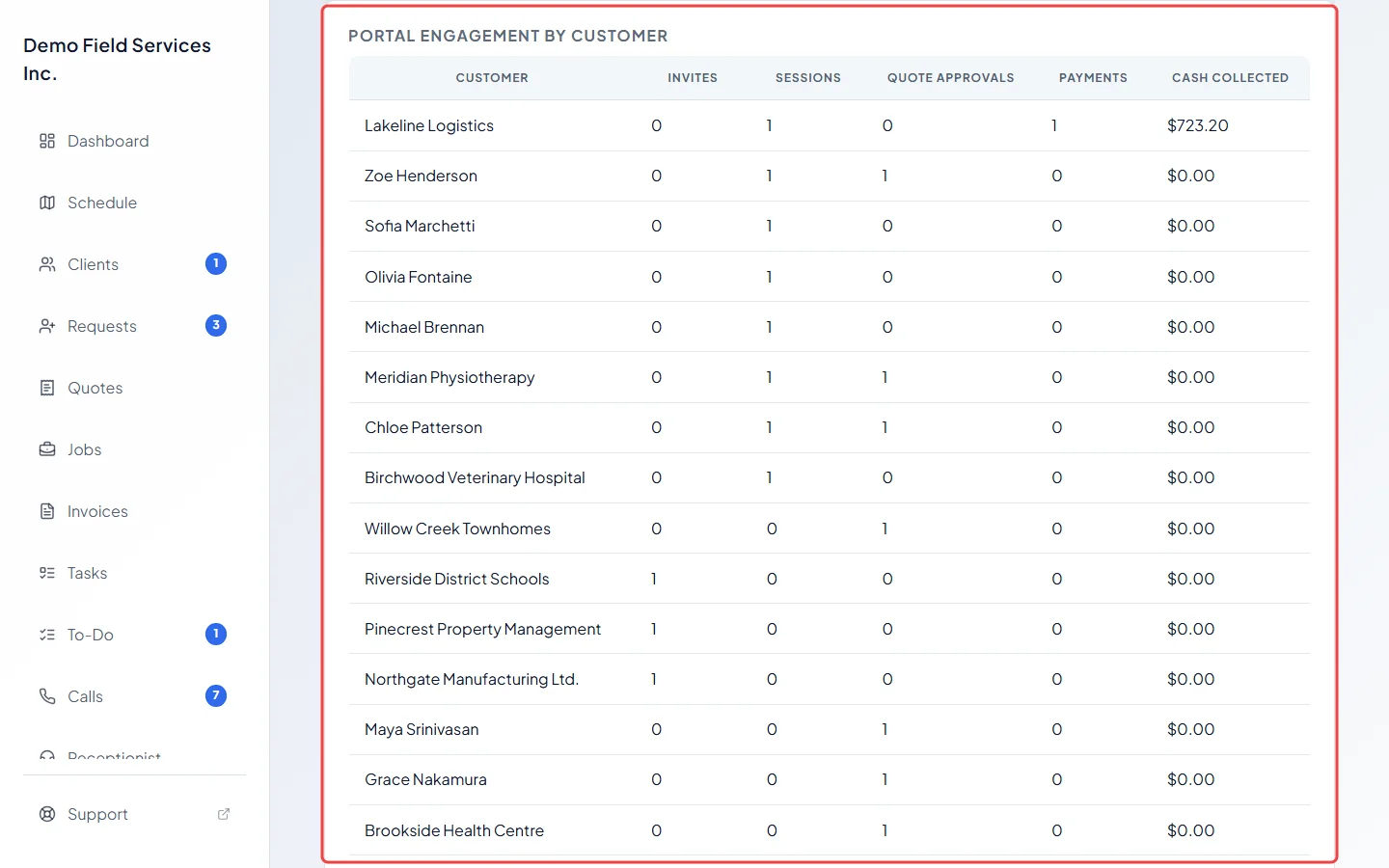This screenshot has width=1389, height=868.
Task: Sort by the Cash Collected column header
Action: [x=1230, y=78]
